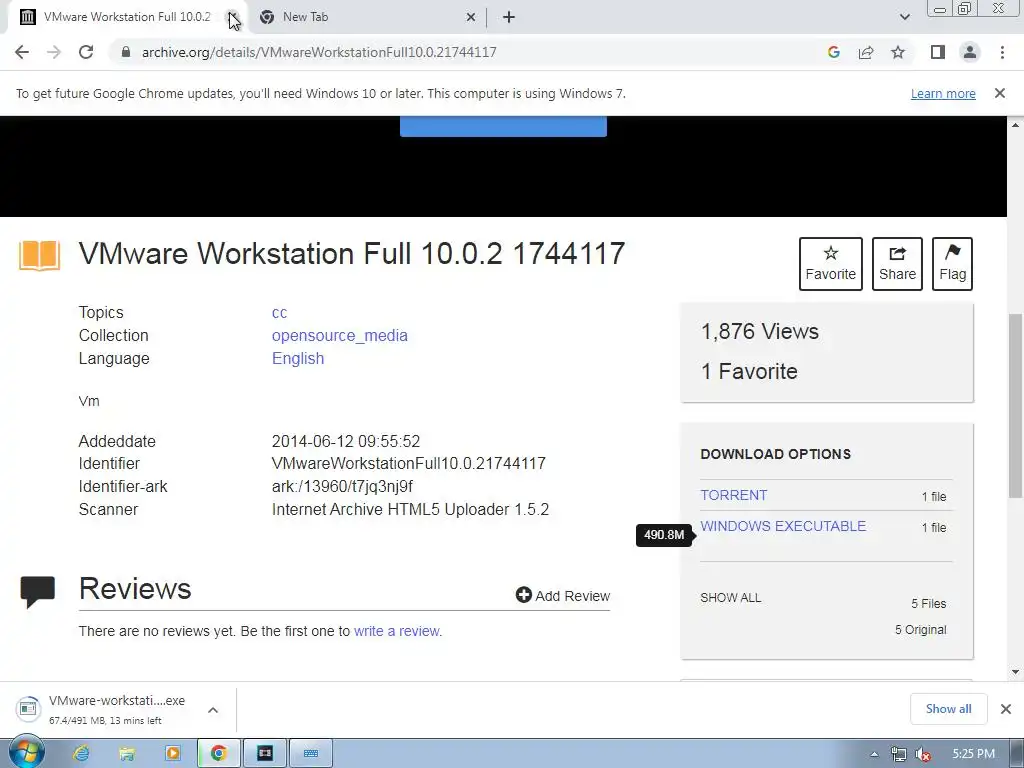Open the opensource_media collection link

[x=340, y=336]
